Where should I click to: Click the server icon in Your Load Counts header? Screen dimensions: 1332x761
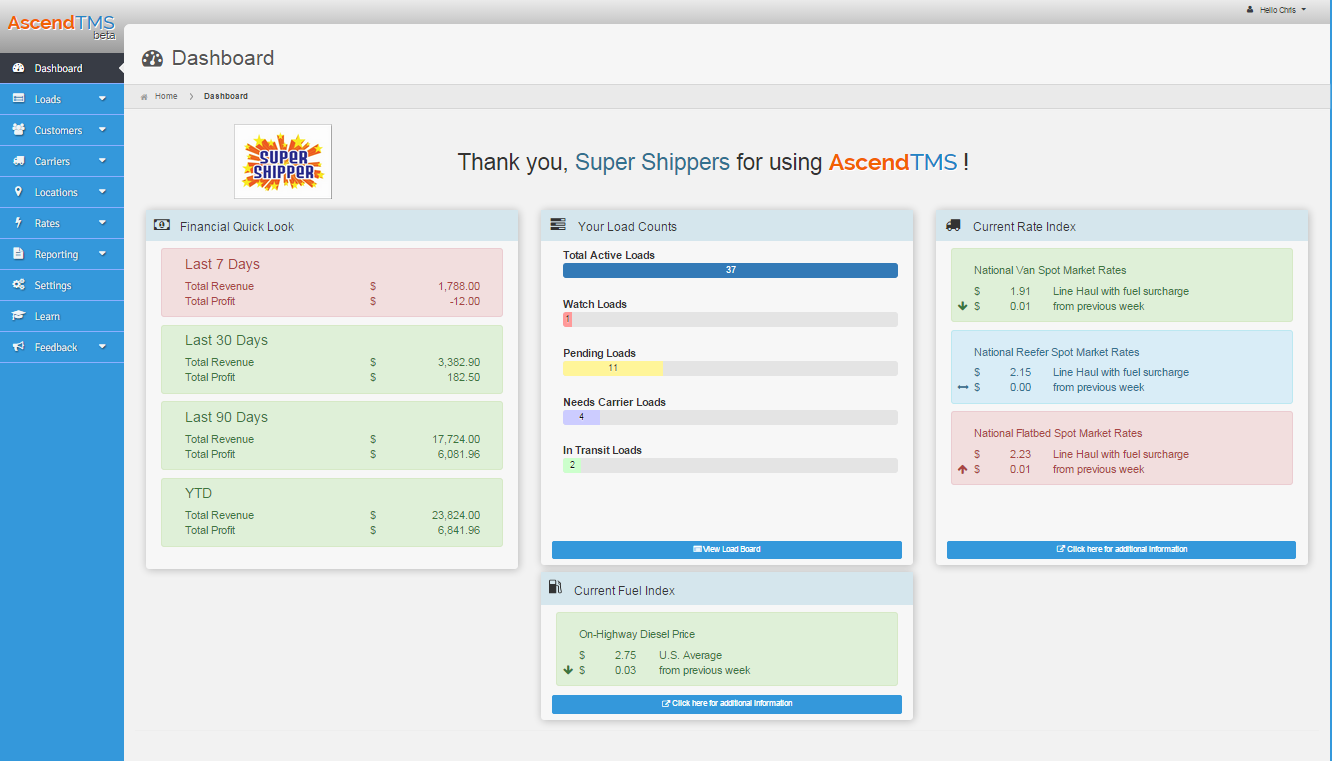coord(558,225)
